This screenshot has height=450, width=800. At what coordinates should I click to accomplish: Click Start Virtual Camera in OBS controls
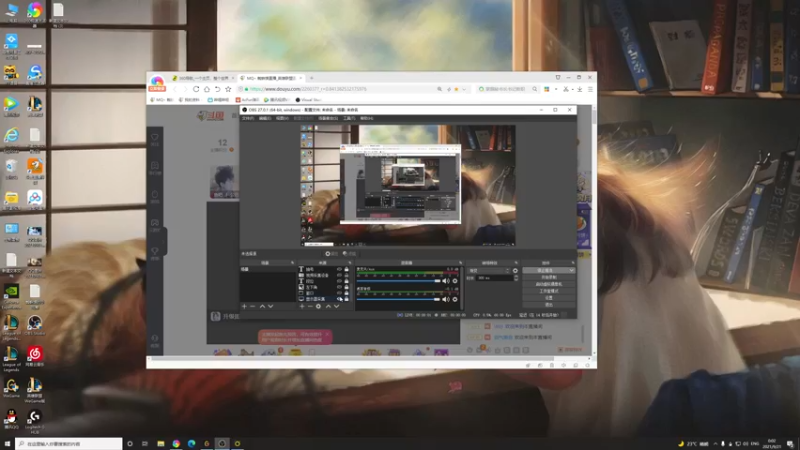point(548,284)
